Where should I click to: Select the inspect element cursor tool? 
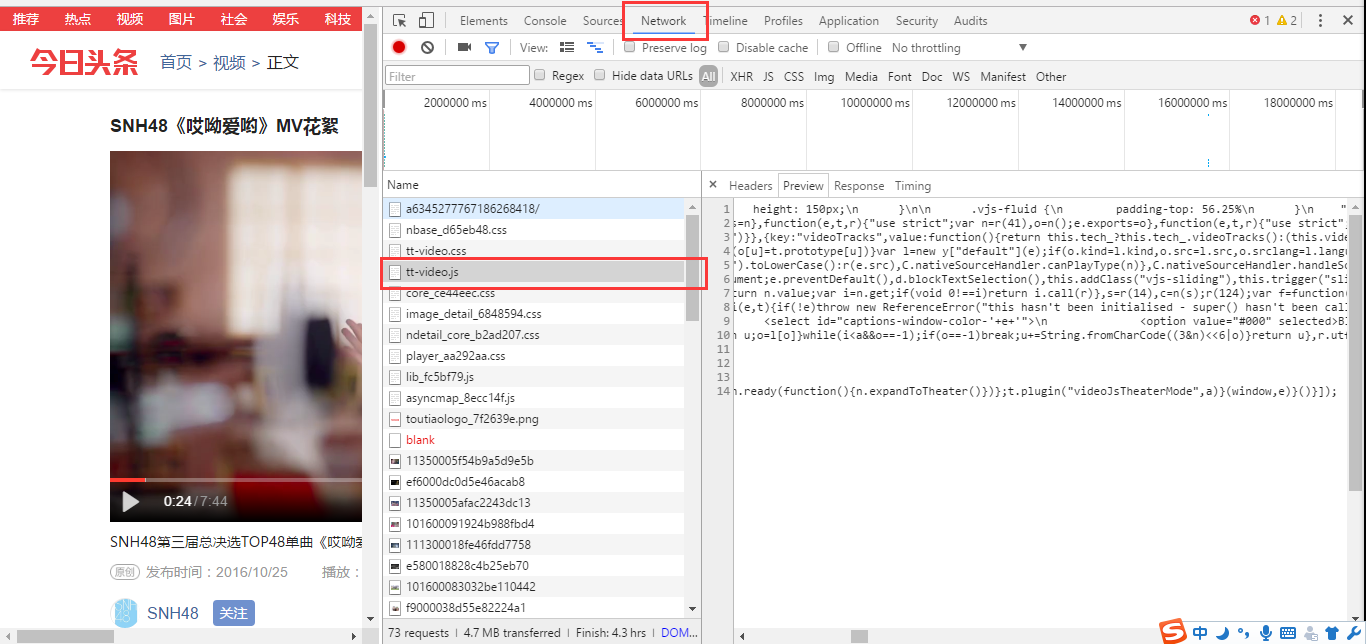(x=401, y=21)
